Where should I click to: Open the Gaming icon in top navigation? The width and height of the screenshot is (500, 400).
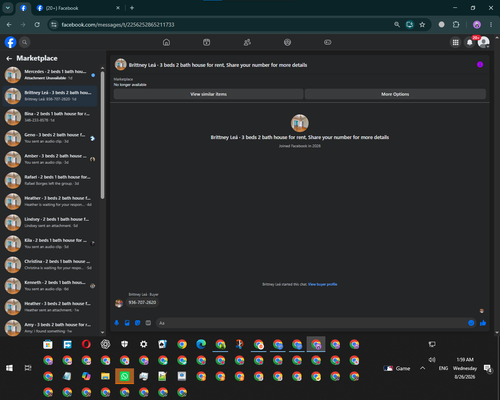point(328,42)
